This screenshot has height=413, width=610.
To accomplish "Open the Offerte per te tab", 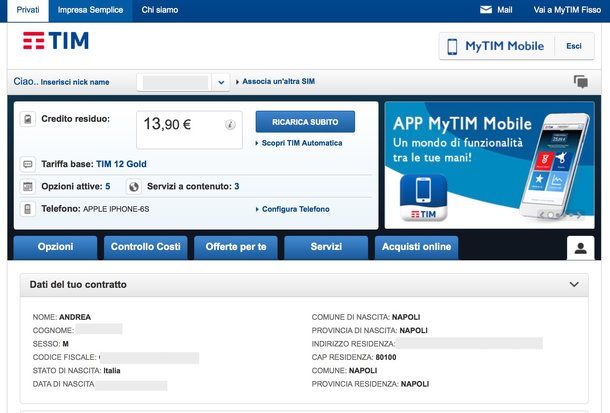I will click(236, 247).
